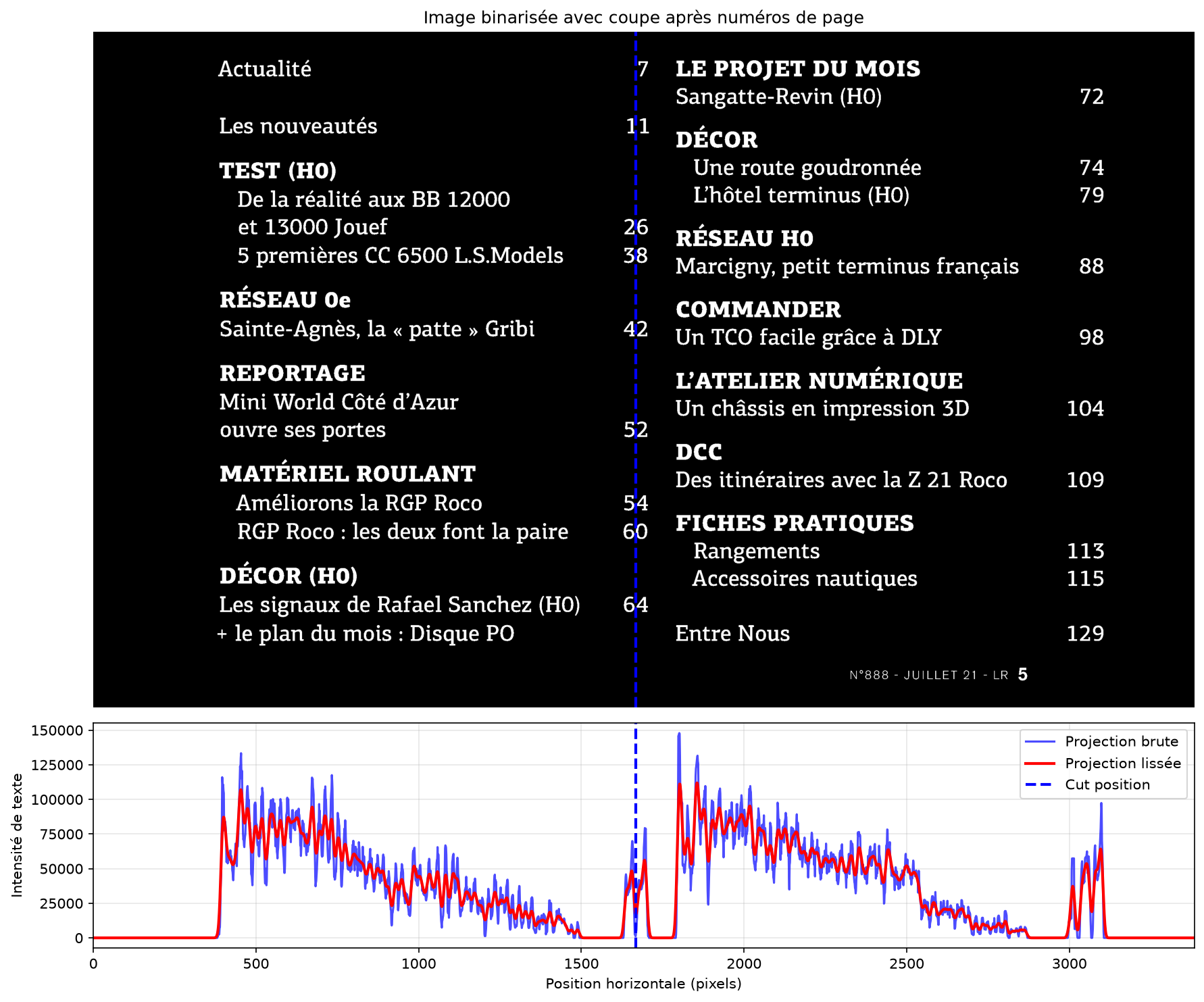Viewport: 1204px width, 1002px height.
Task: Select the "Sangatte-Revin (H0)" entry
Action: point(779,97)
